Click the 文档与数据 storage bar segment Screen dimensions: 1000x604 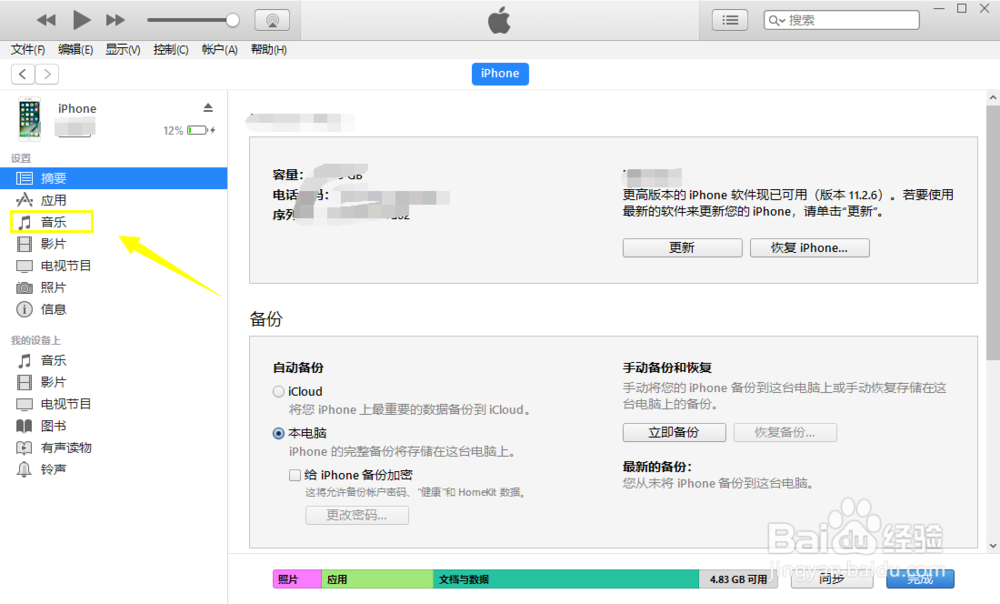(x=566, y=579)
